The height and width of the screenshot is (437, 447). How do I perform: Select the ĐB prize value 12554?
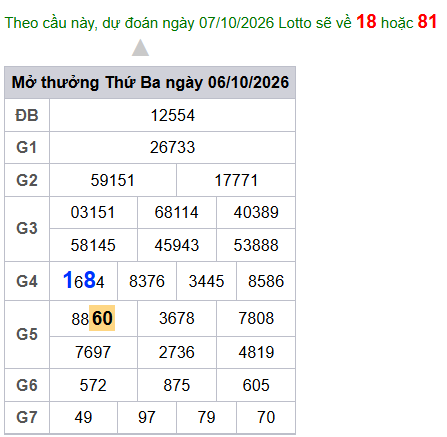[173, 116]
